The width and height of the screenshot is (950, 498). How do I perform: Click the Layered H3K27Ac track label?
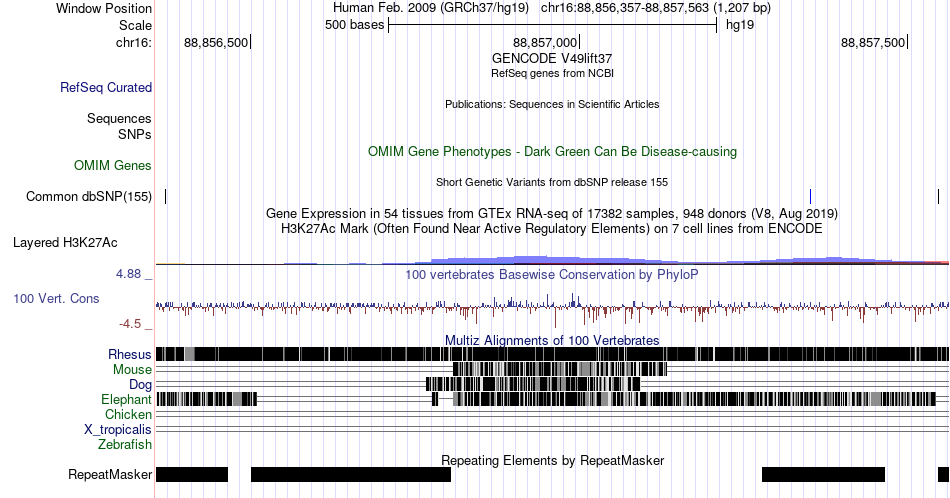point(65,242)
